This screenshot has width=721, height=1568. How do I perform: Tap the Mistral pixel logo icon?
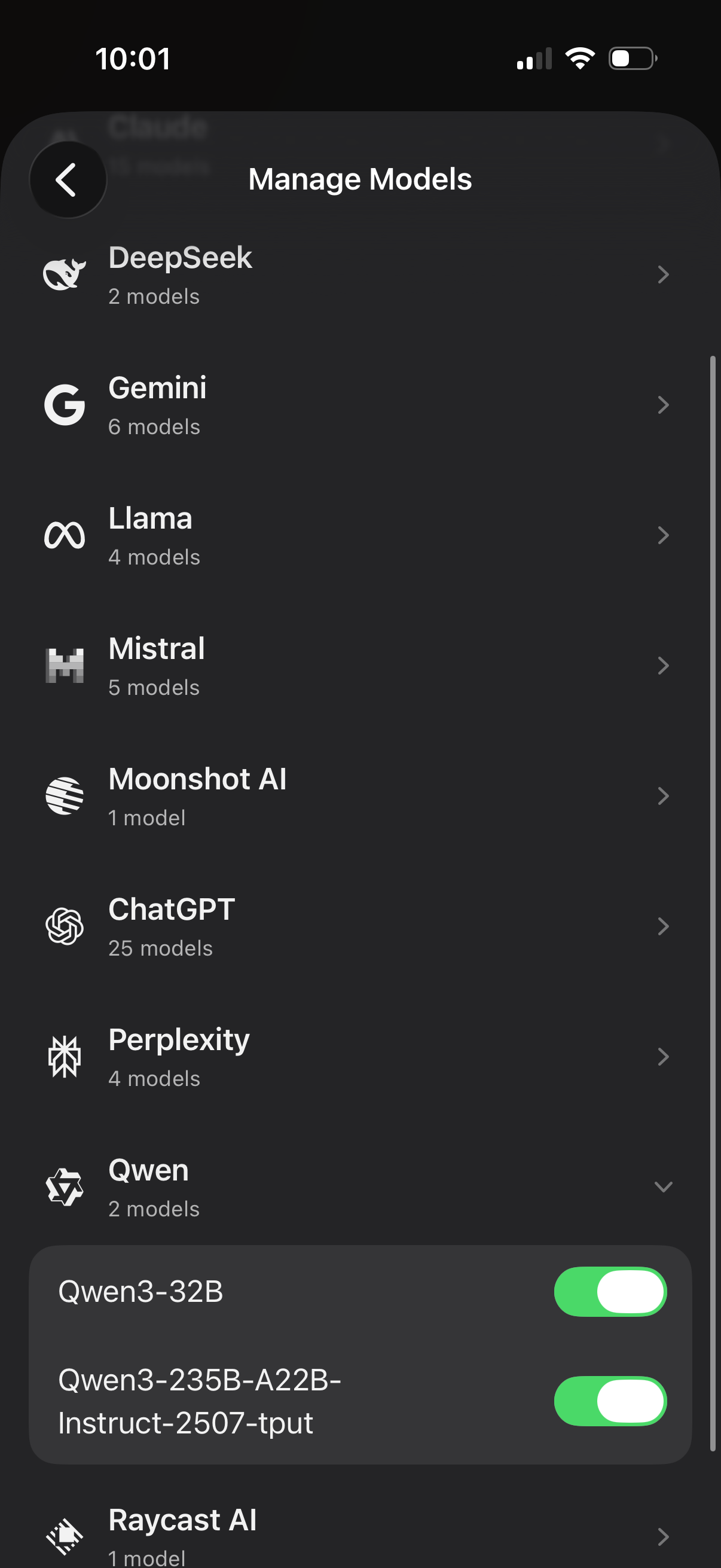click(65, 666)
